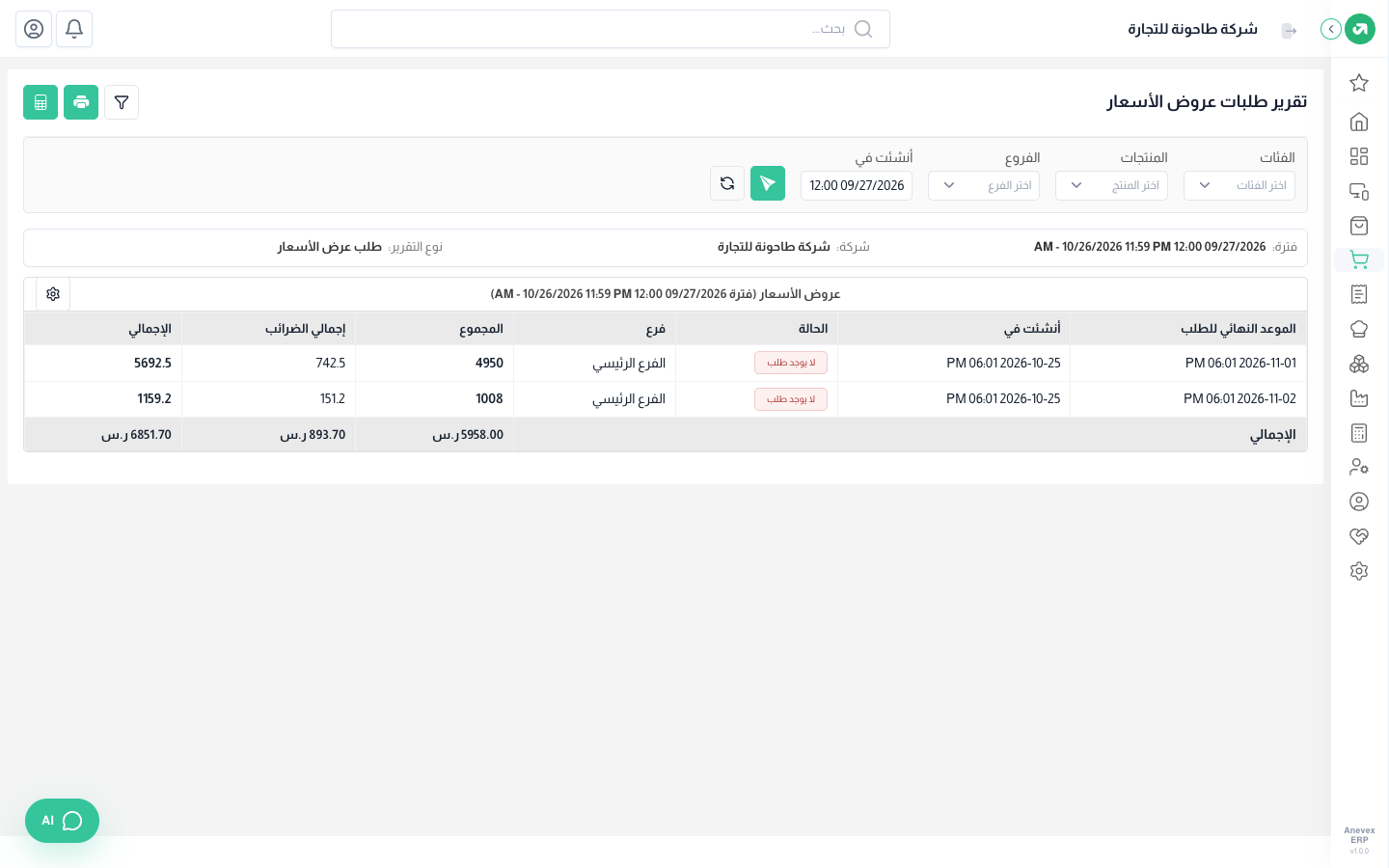Image resolution: width=1389 pixels, height=868 pixels.
Task: Open the AI chat assistant
Action: pyautogui.click(x=62, y=821)
